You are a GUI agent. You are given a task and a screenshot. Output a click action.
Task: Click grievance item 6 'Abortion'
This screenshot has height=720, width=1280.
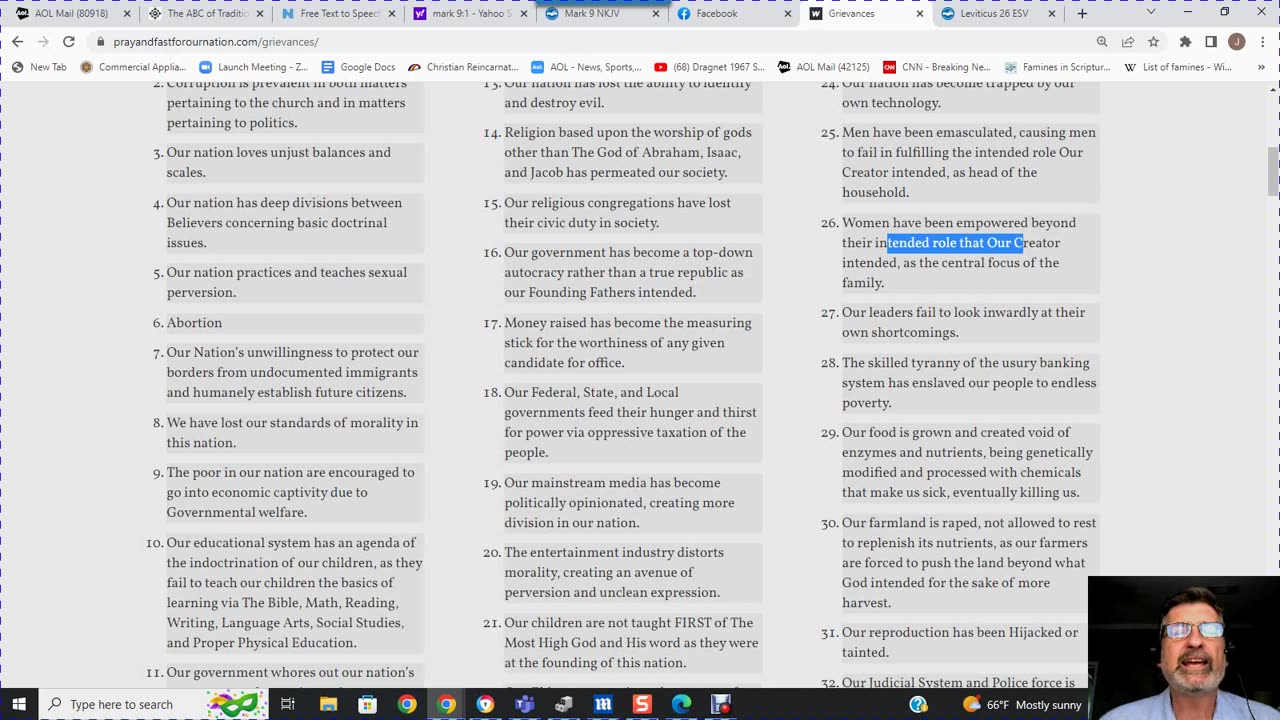tap(194, 323)
